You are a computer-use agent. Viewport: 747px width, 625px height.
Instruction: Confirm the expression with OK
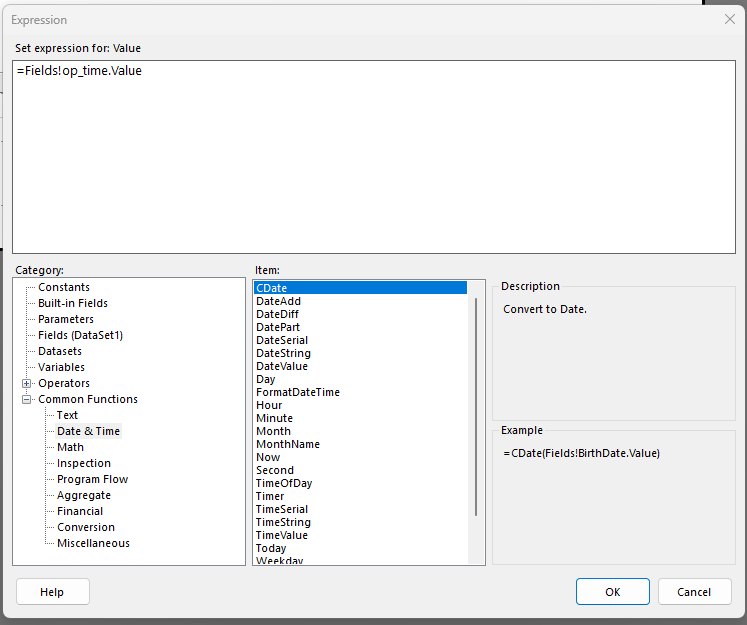tap(612, 592)
